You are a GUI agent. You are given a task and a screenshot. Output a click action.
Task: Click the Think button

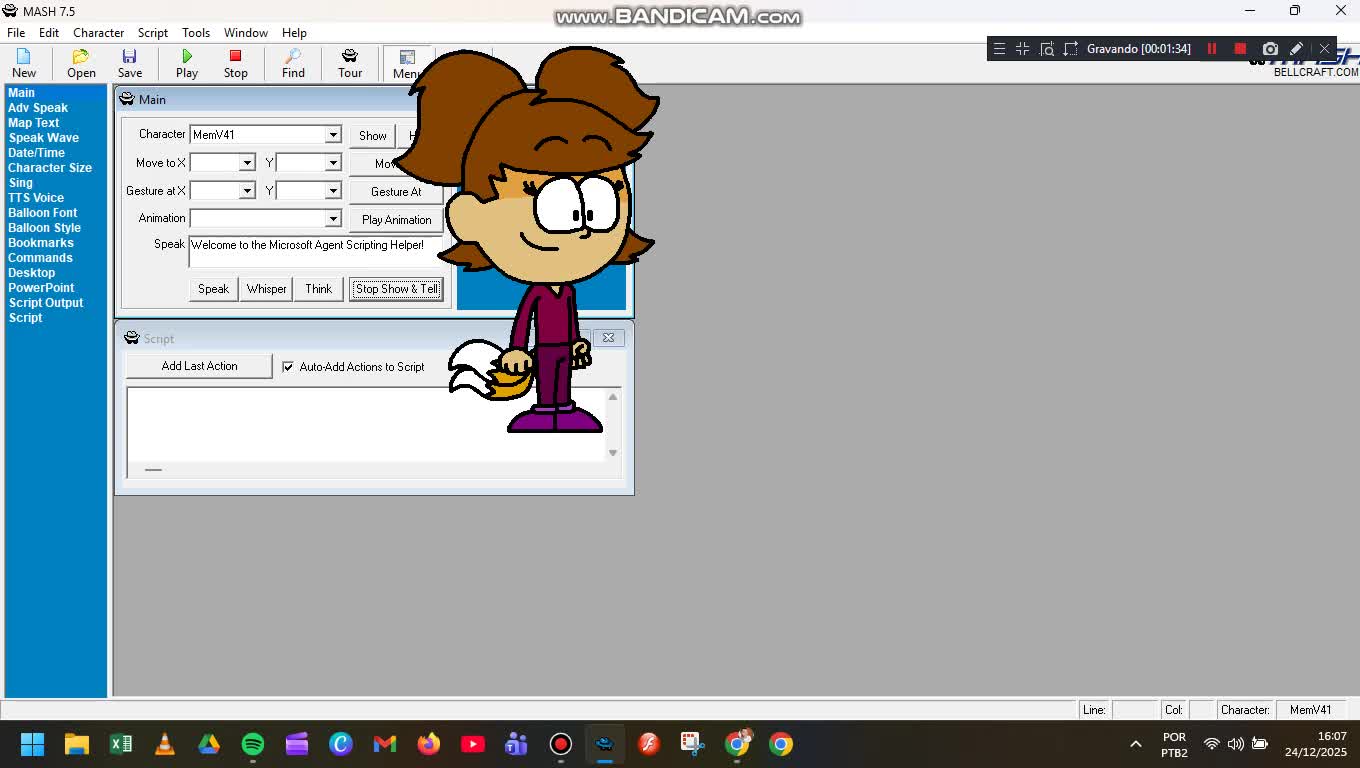pos(318,289)
